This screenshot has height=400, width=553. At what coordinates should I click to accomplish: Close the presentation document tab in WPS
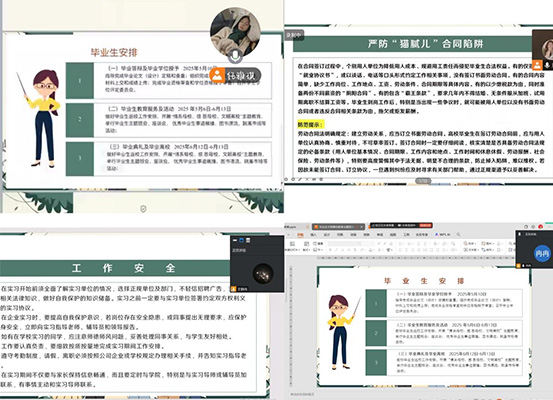click(x=362, y=227)
